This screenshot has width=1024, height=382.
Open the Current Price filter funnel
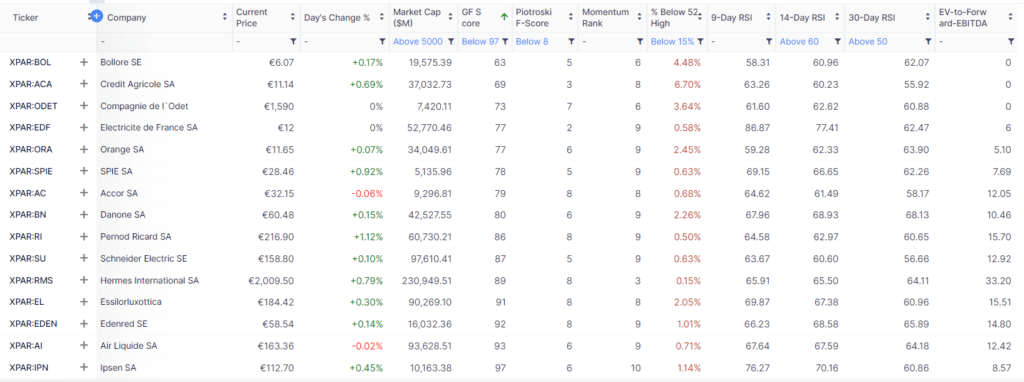pos(293,42)
